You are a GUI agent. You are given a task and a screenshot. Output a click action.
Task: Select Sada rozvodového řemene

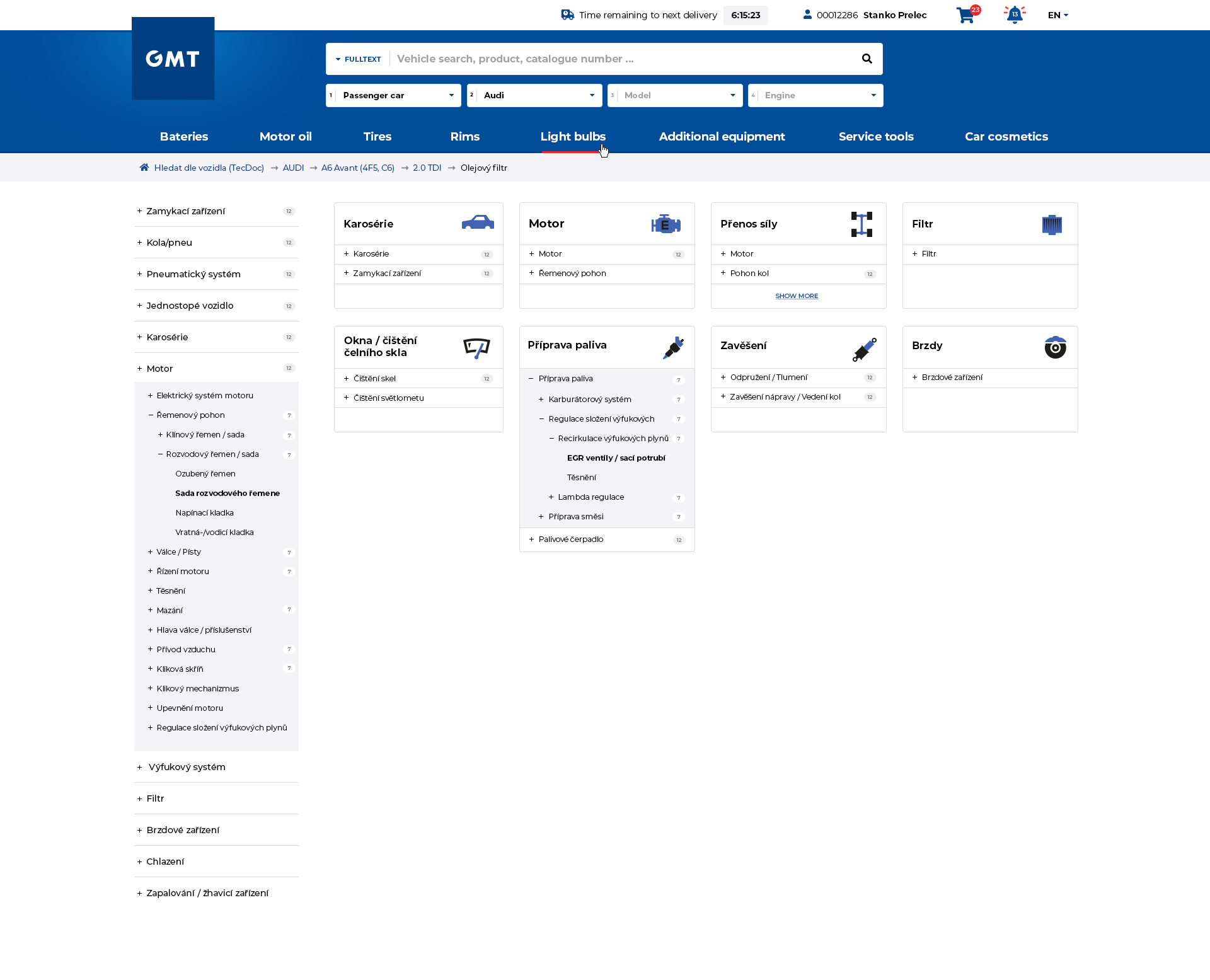(x=228, y=493)
